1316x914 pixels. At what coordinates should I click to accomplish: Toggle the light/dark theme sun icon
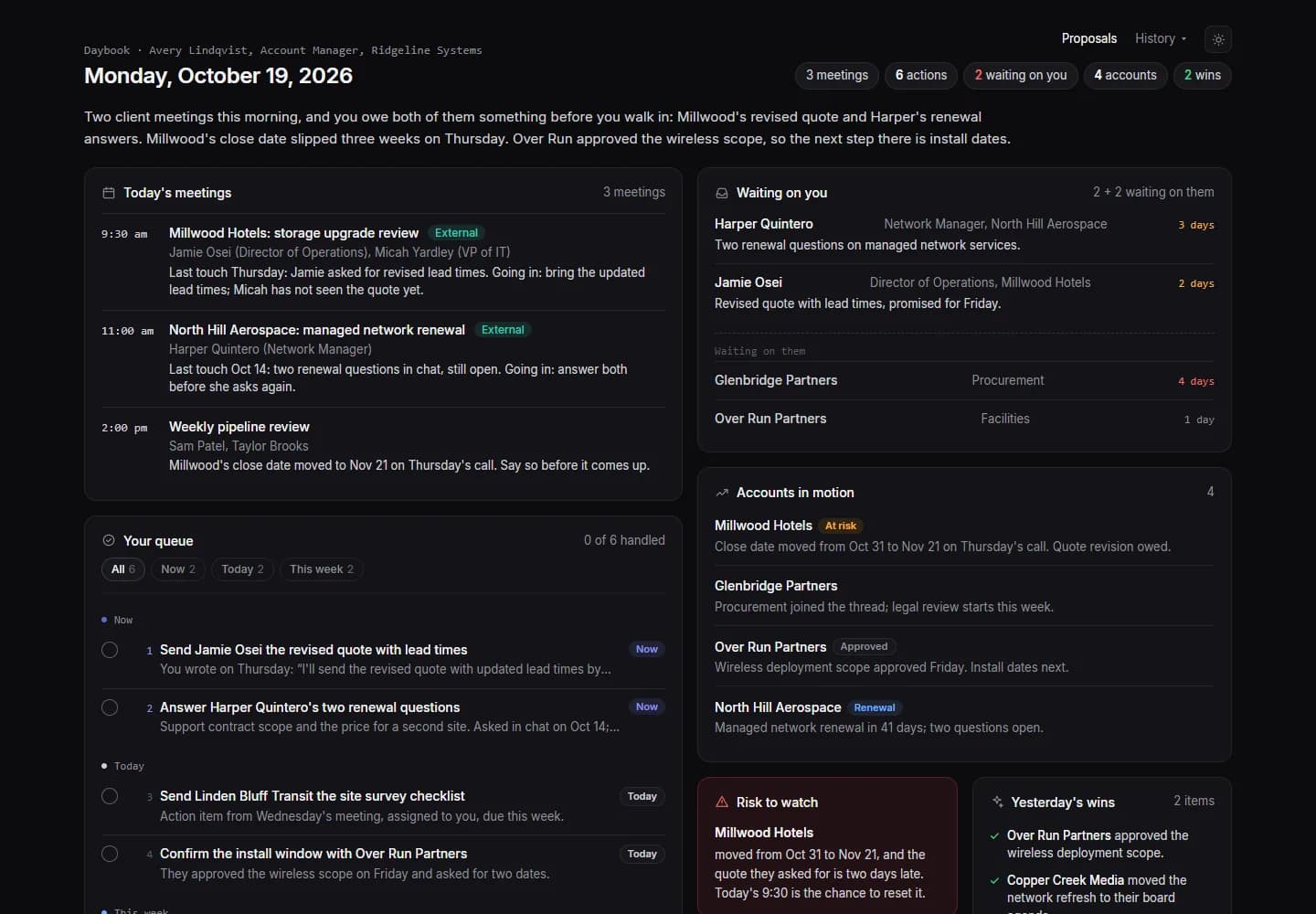pyautogui.click(x=1218, y=39)
